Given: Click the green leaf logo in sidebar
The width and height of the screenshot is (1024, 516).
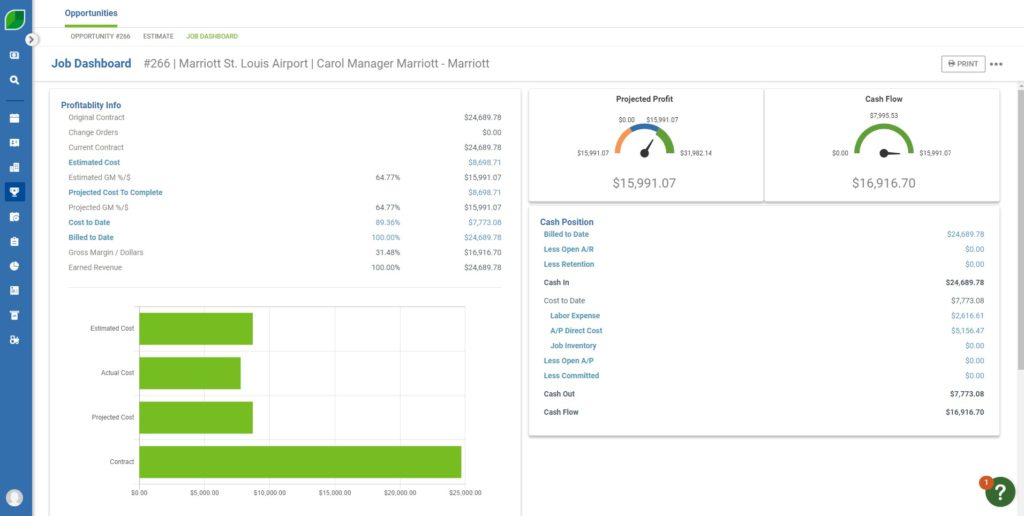Looking at the screenshot, I should click(15, 19).
